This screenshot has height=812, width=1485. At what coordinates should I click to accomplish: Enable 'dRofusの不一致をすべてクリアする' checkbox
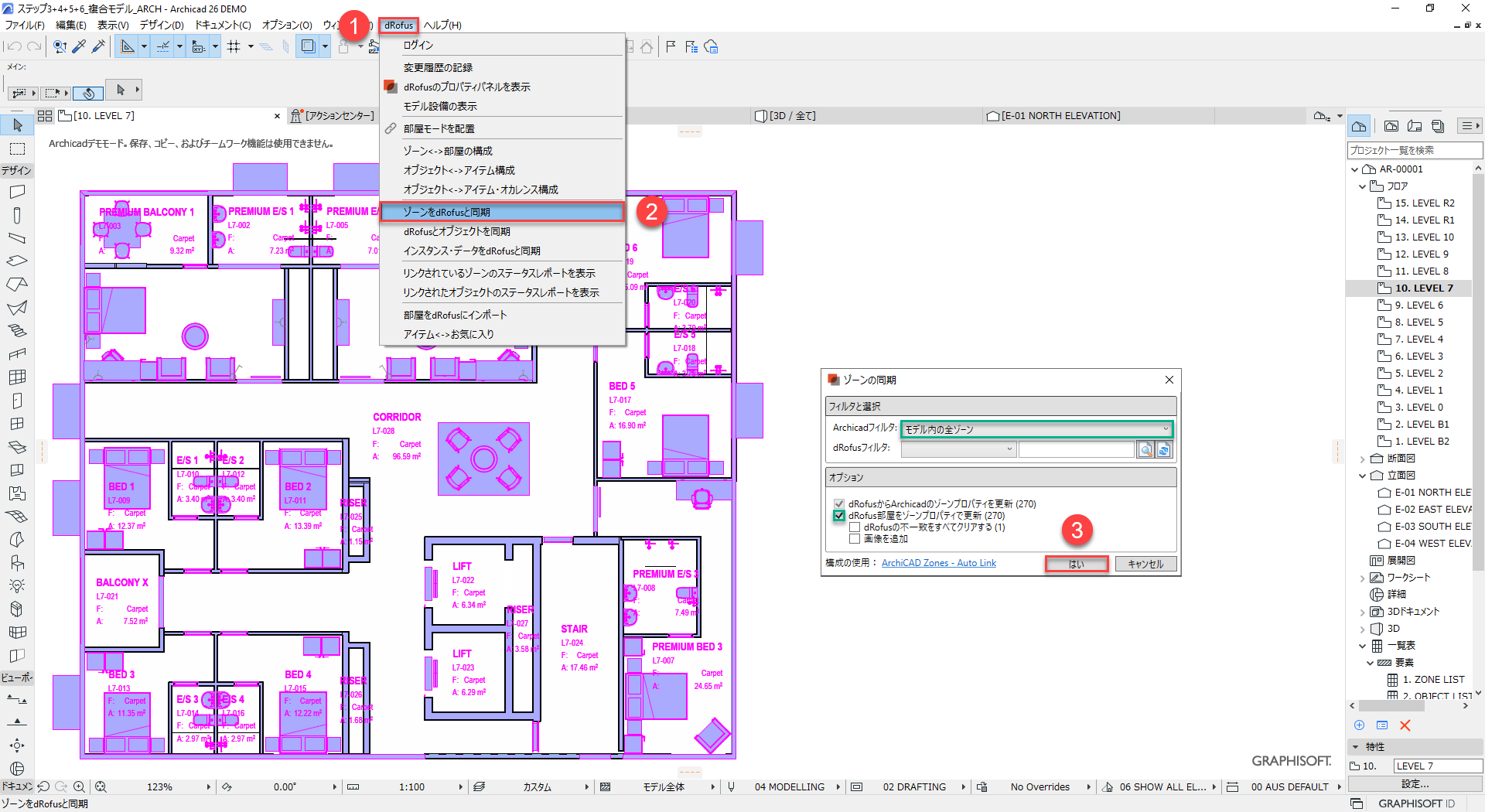pyautogui.click(x=855, y=527)
